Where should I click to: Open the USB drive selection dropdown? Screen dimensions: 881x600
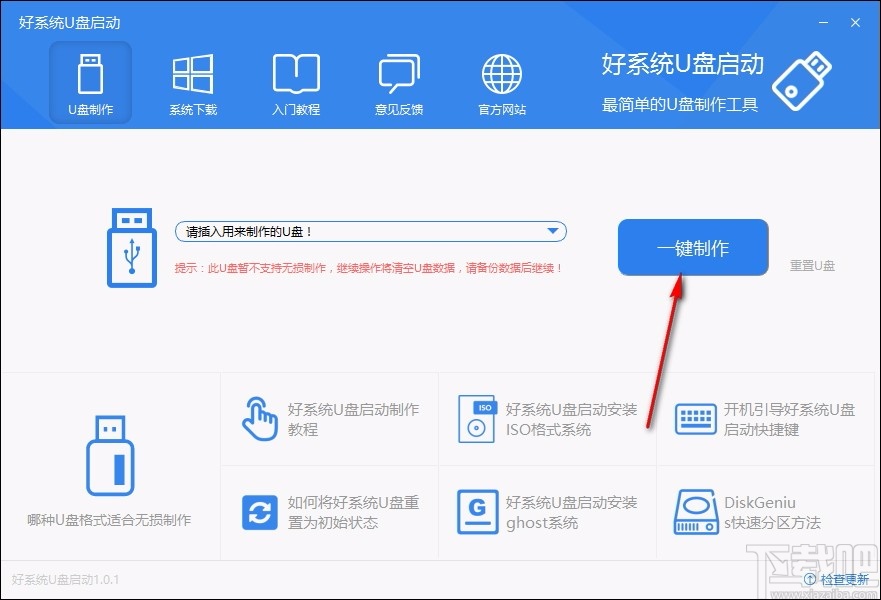pos(556,230)
